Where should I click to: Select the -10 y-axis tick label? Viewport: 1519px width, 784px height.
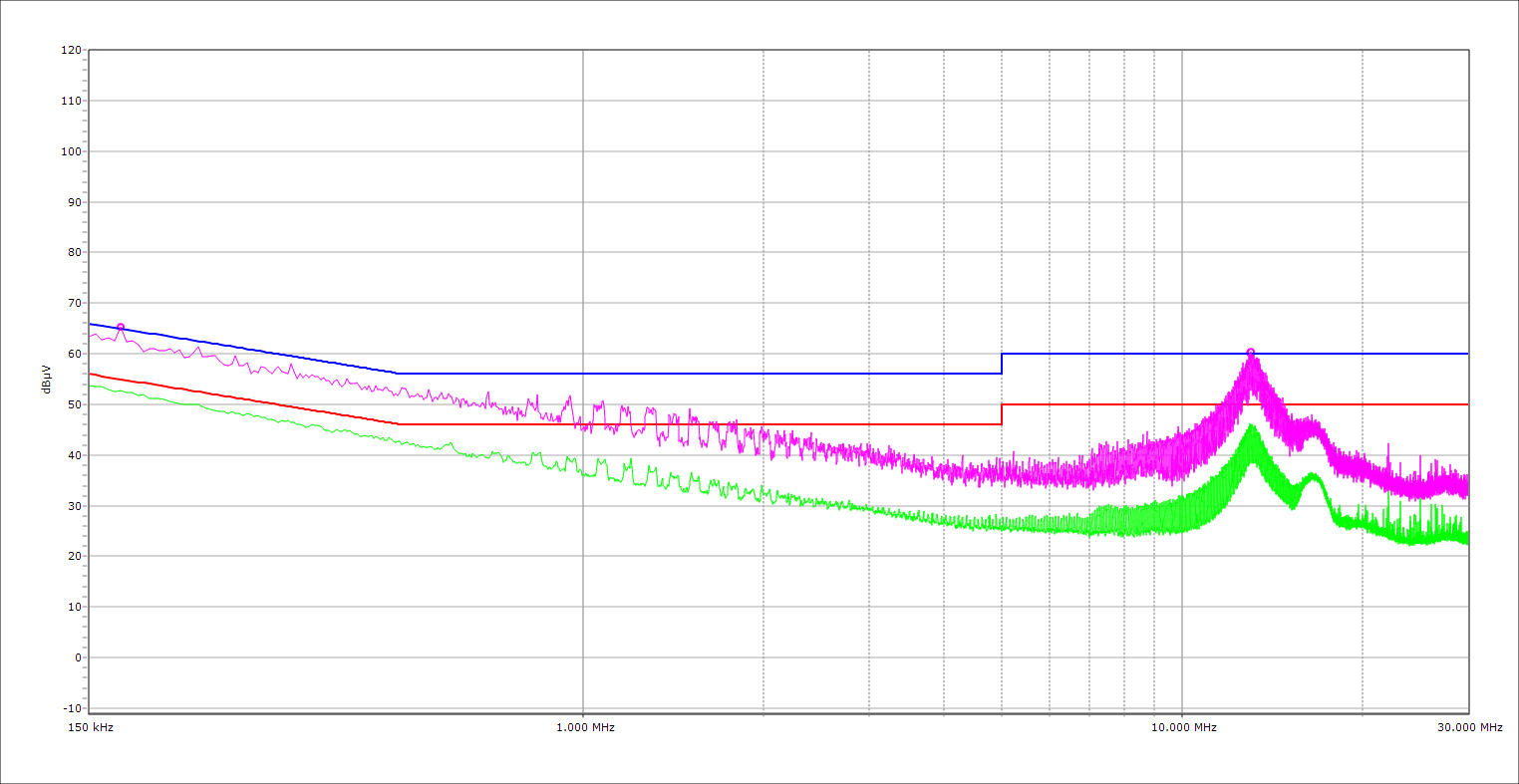point(71,708)
